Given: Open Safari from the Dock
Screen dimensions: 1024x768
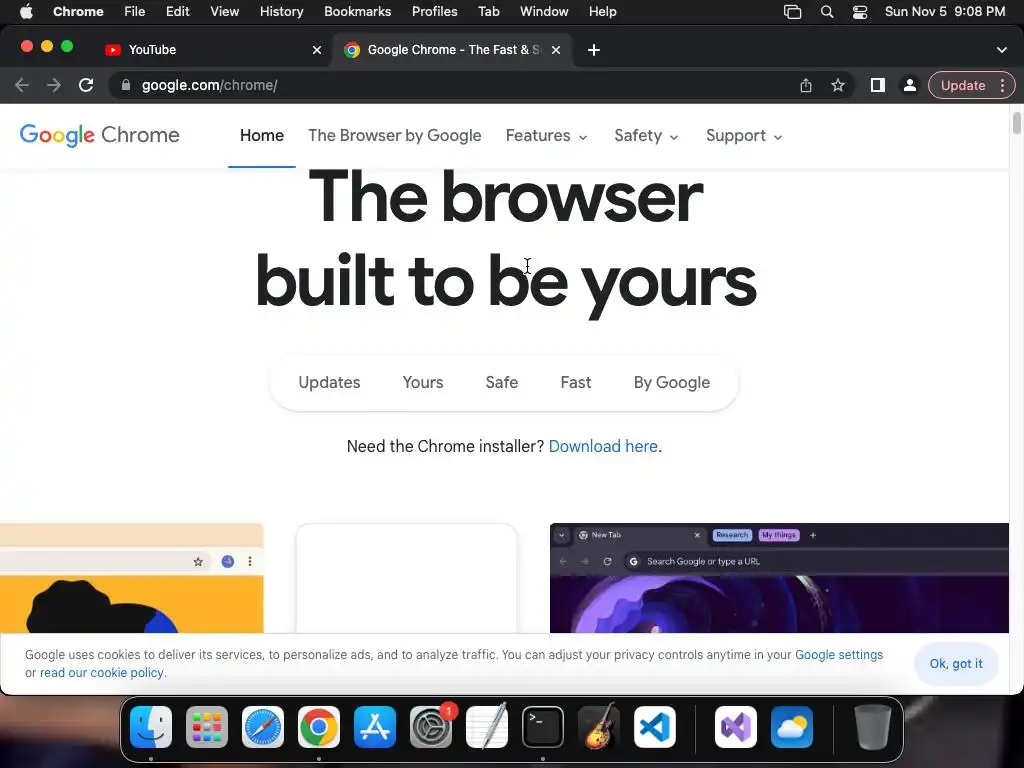Looking at the screenshot, I should 263,727.
